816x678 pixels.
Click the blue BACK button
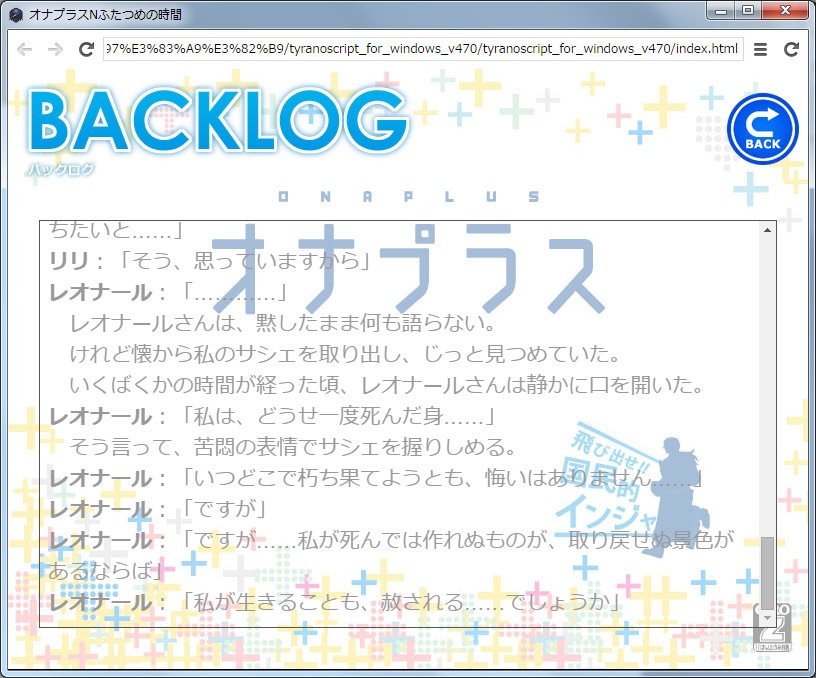(762, 129)
